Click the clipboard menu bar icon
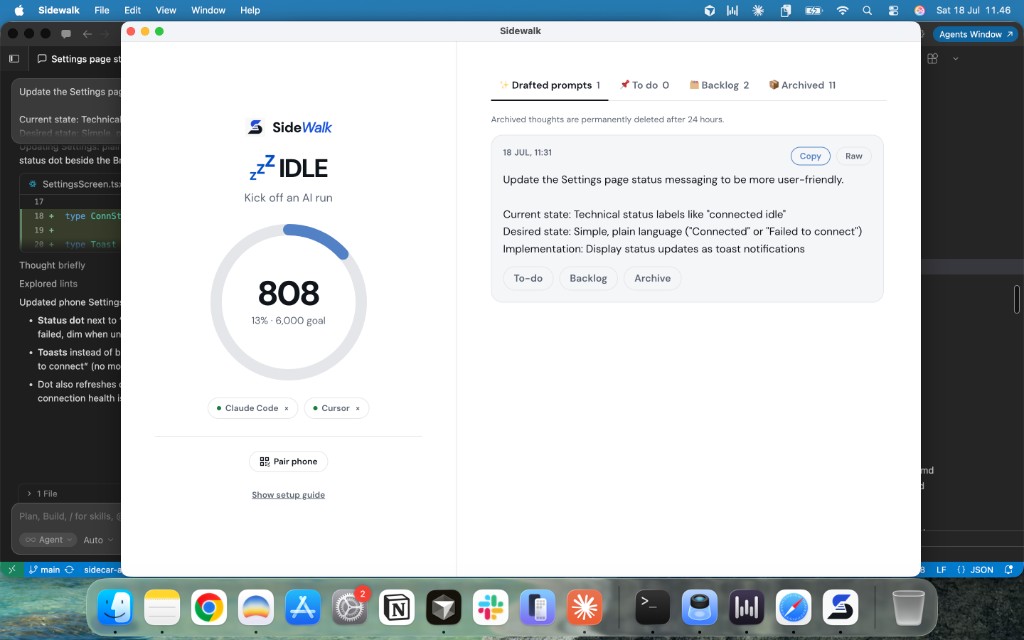Viewport: 1024px width, 640px height. [786, 10]
